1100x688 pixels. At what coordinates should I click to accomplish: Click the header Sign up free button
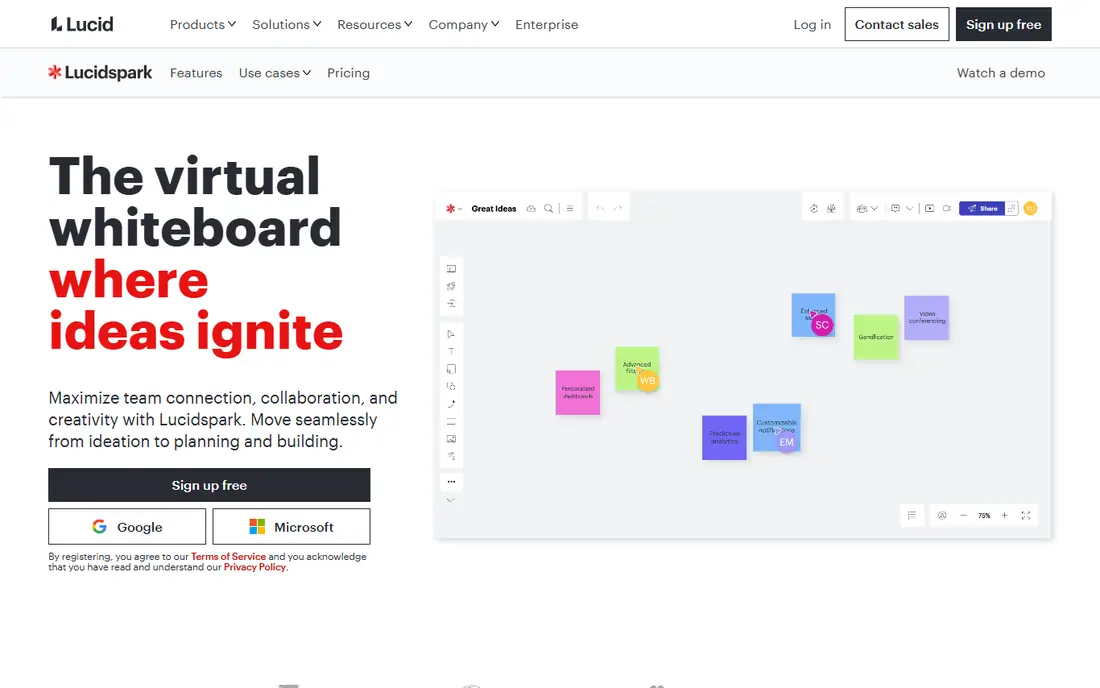coord(1003,25)
